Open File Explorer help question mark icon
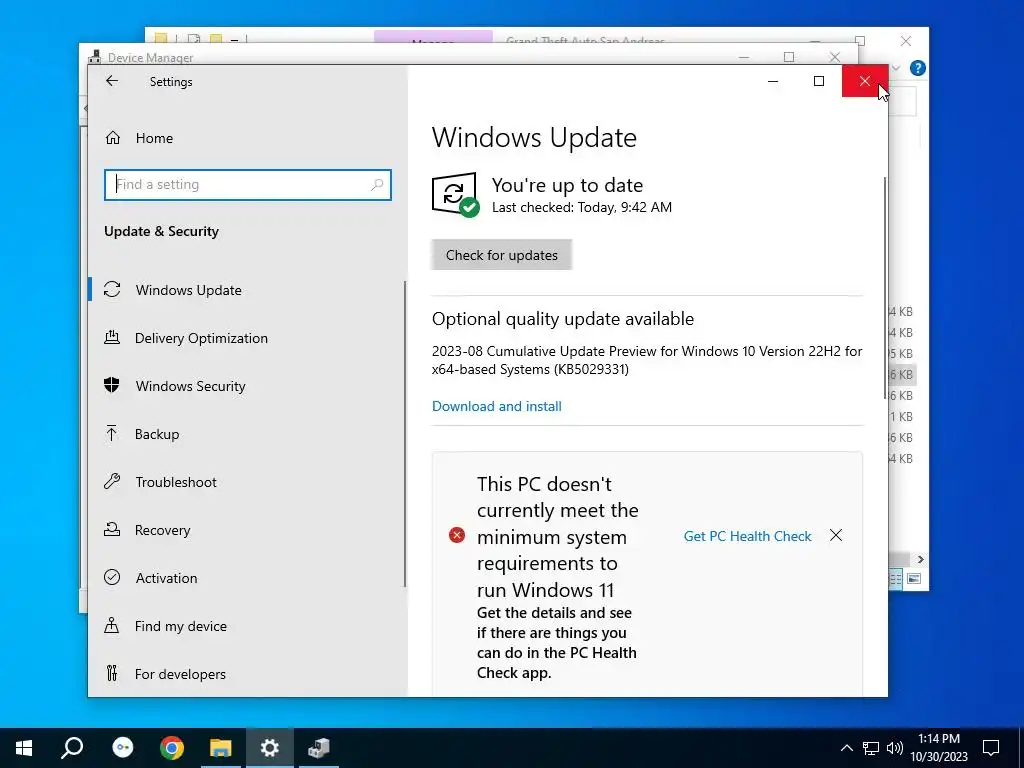1024x768 pixels. pyautogui.click(x=918, y=68)
